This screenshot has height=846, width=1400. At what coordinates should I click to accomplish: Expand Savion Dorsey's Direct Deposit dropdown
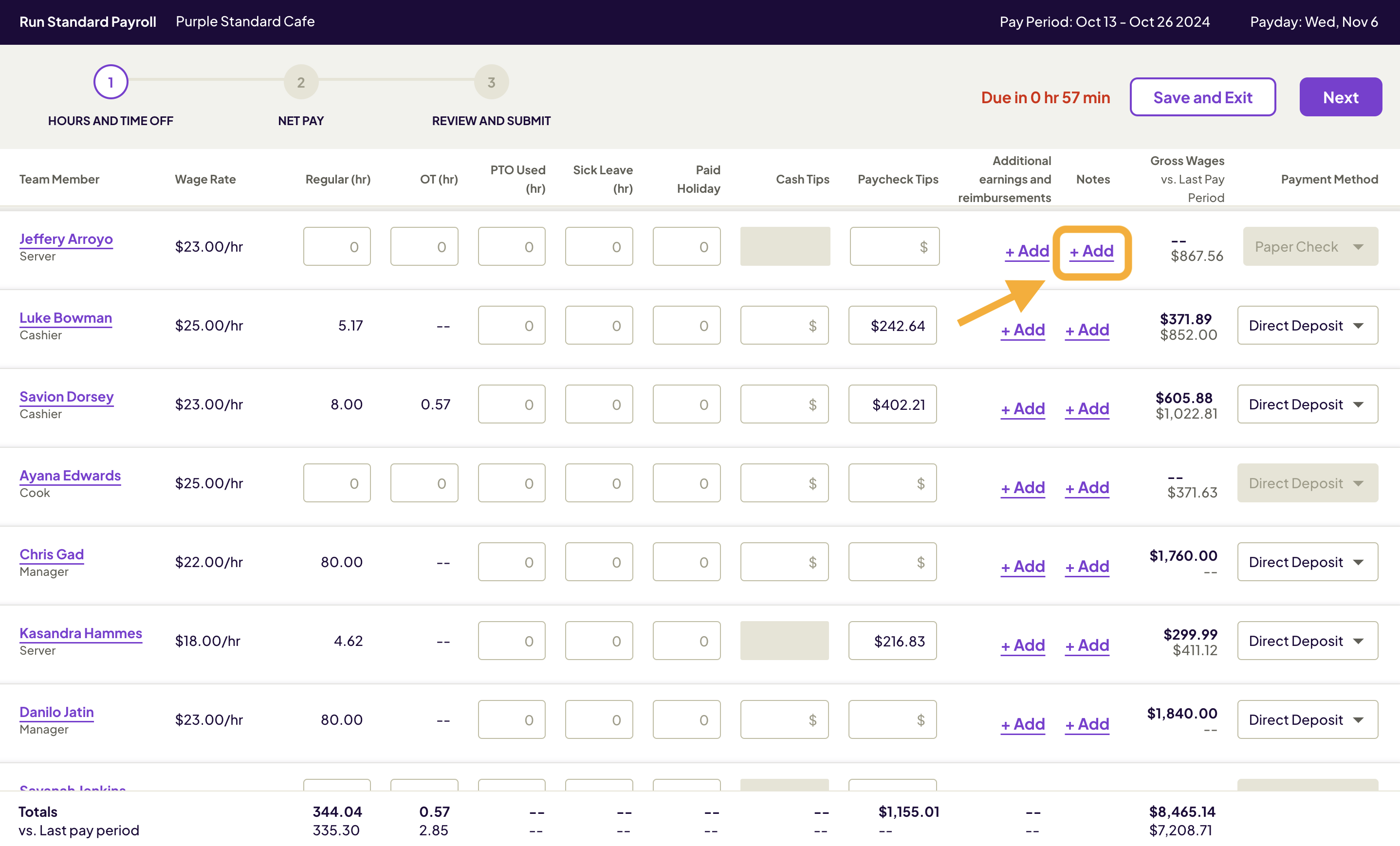click(1308, 405)
